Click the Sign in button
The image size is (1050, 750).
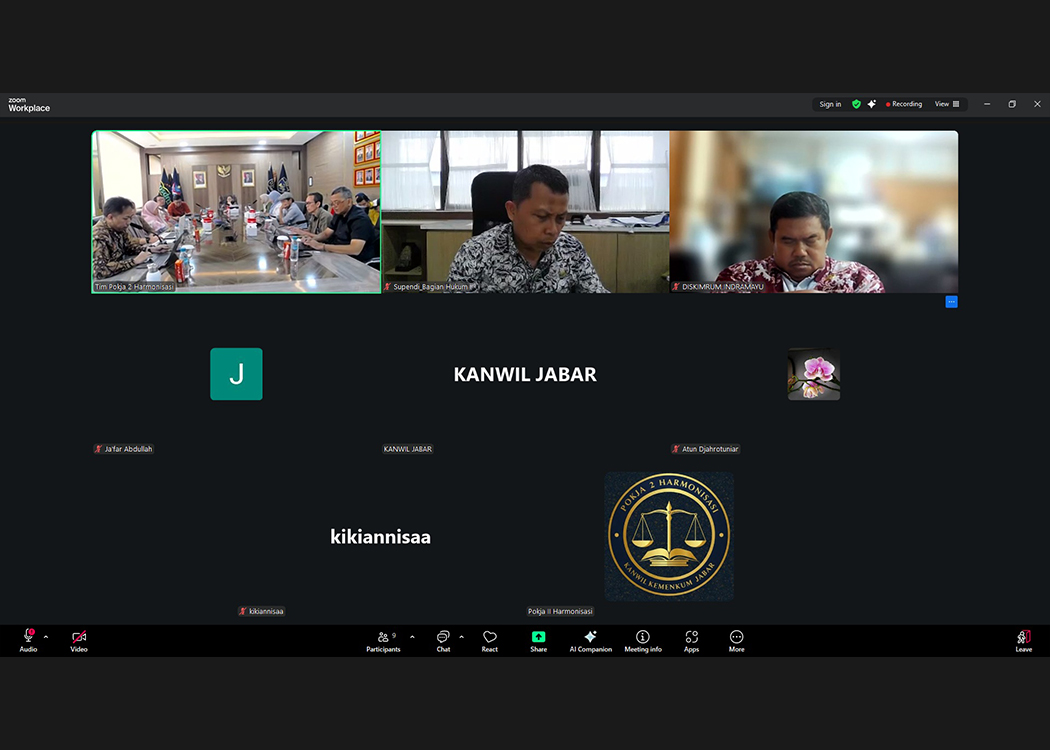(830, 104)
